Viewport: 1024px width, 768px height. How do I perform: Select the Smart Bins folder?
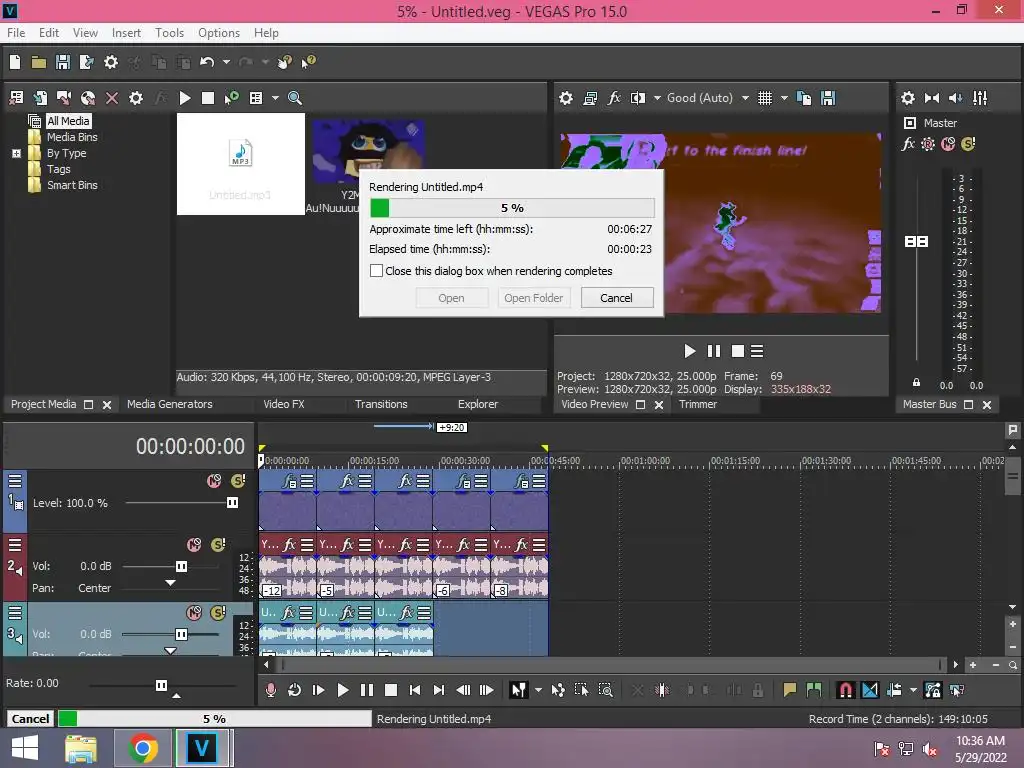(72, 185)
